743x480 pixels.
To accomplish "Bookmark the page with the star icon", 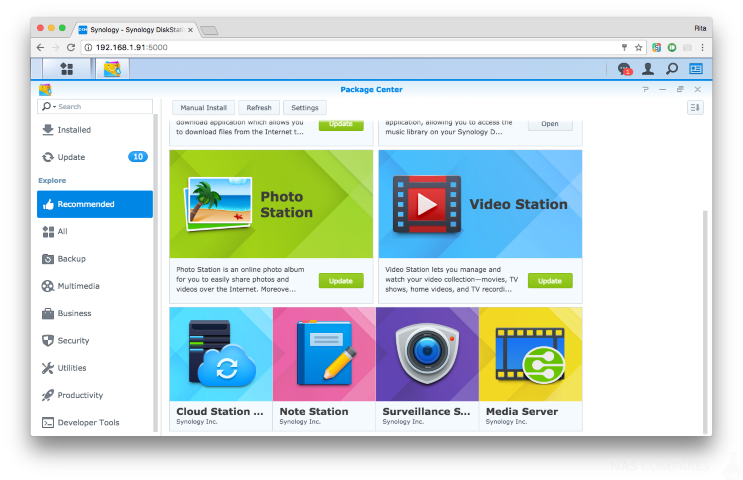I will [x=638, y=47].
